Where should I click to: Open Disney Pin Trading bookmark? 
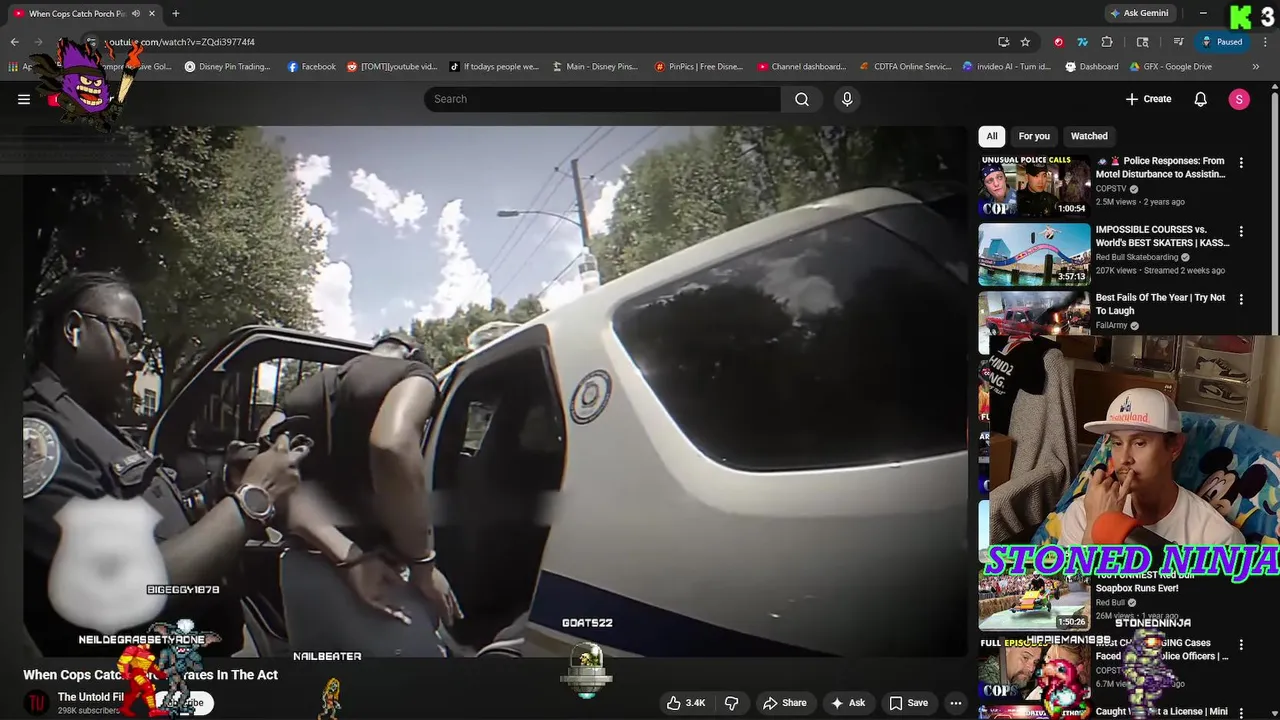[x=227, y=67]
